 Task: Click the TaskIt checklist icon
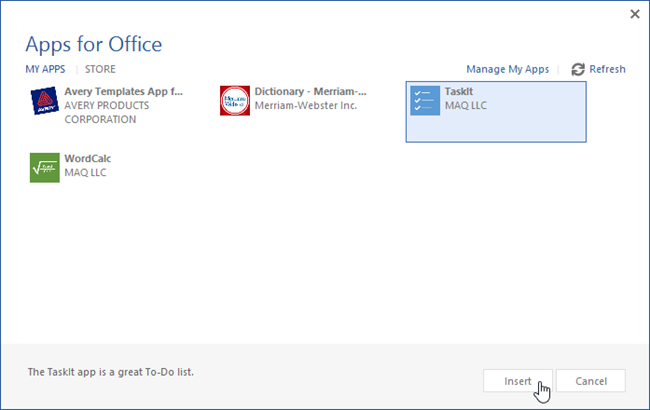(425, 101)
